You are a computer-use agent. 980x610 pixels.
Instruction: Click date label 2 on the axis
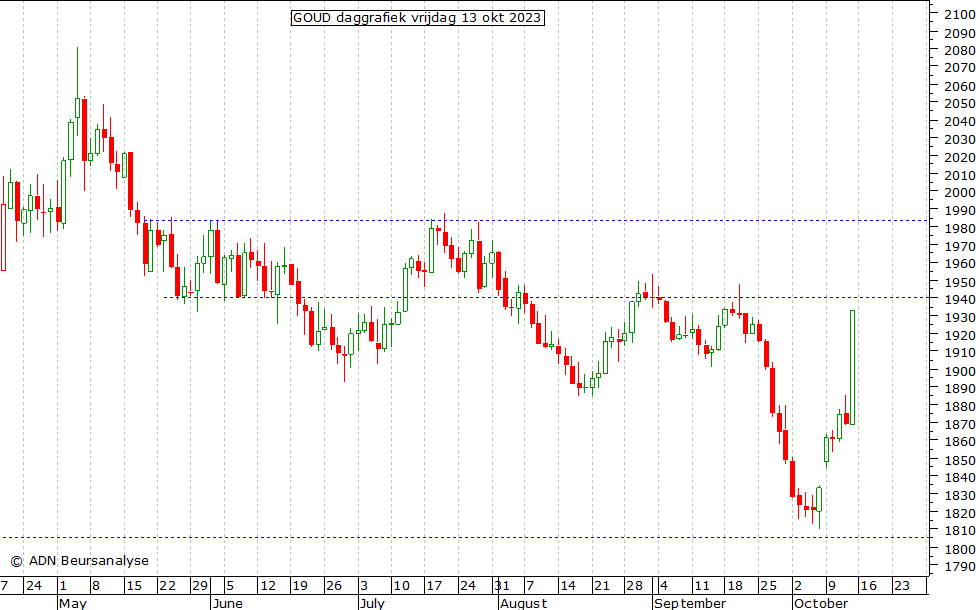click(x=798, y=586)
